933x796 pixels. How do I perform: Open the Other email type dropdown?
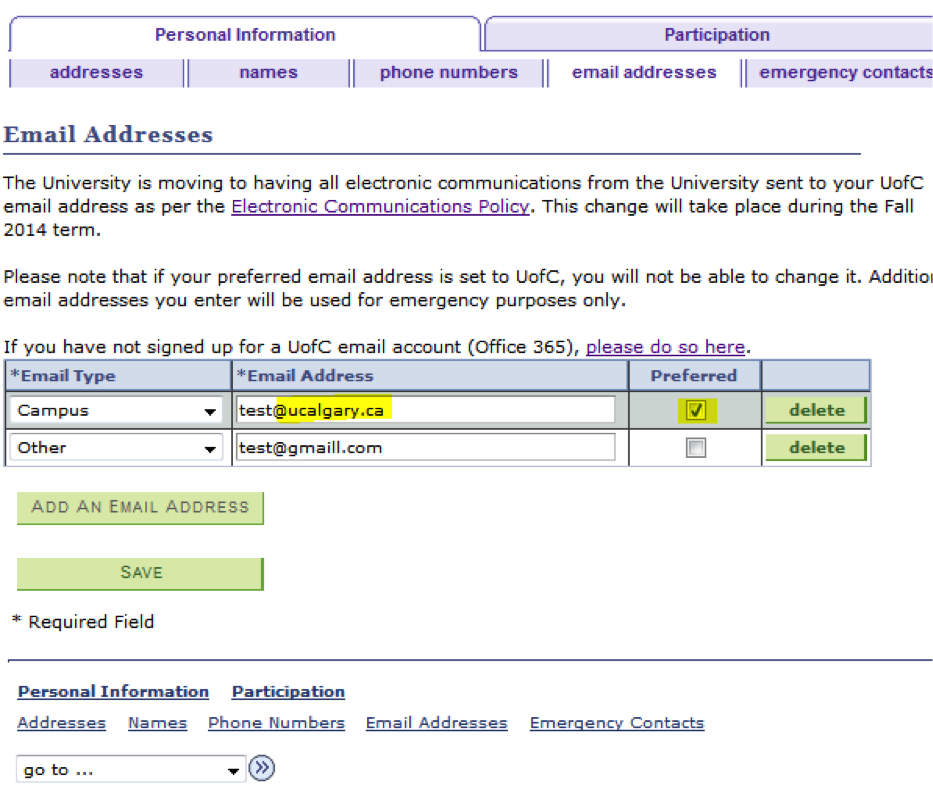coord(116,447)
